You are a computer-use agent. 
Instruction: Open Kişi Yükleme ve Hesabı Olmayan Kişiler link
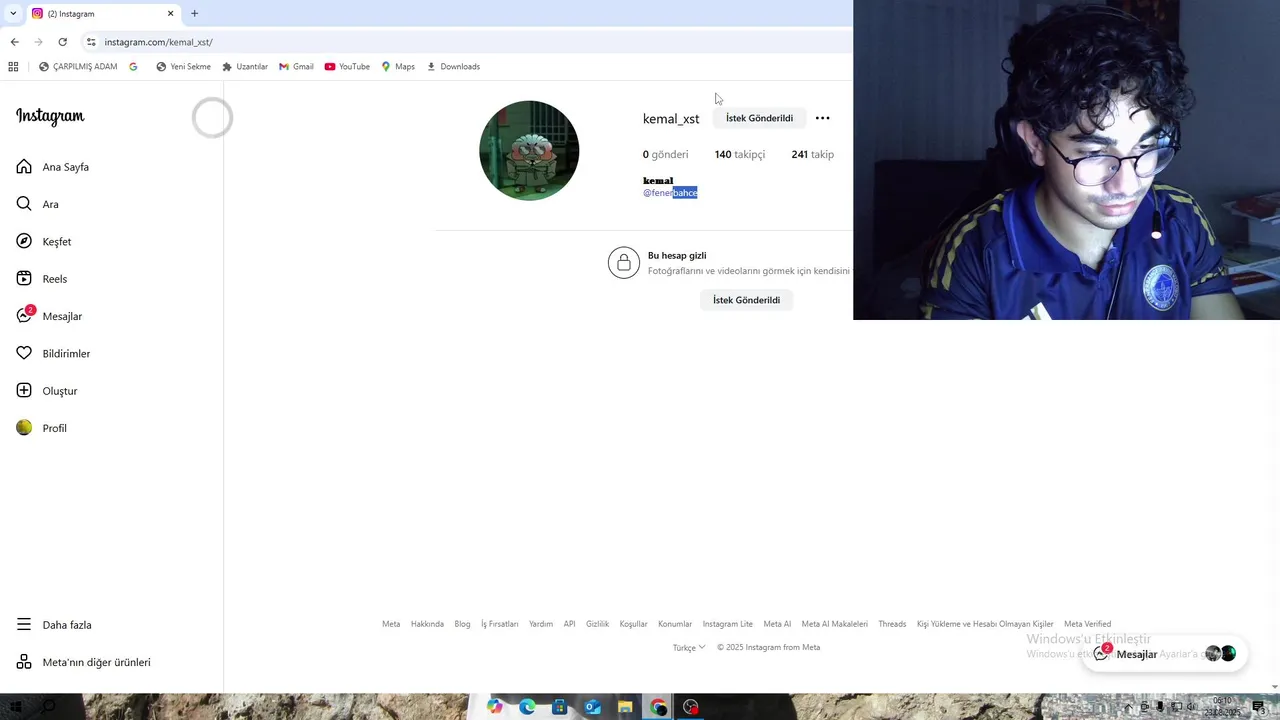point(985,624)
